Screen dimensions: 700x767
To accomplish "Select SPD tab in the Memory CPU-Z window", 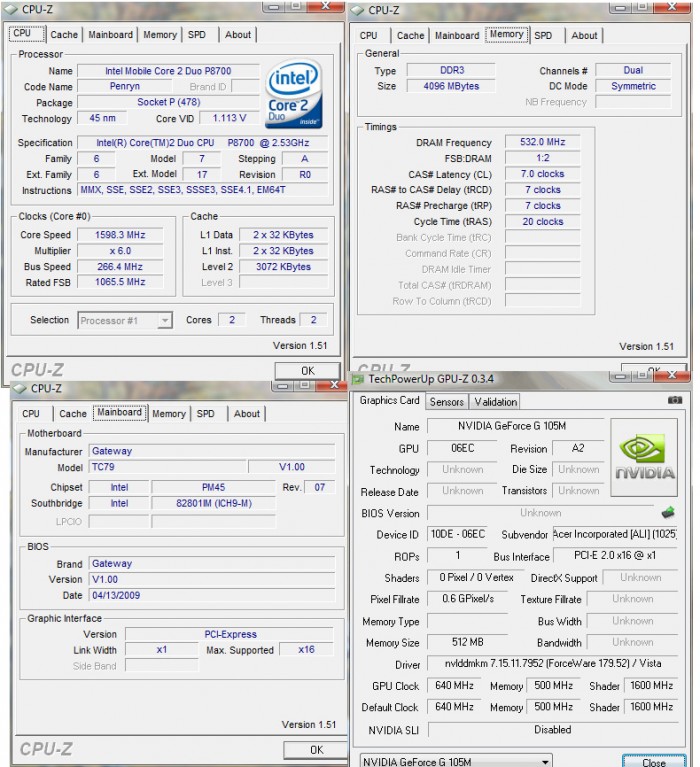I will [543, 36].
